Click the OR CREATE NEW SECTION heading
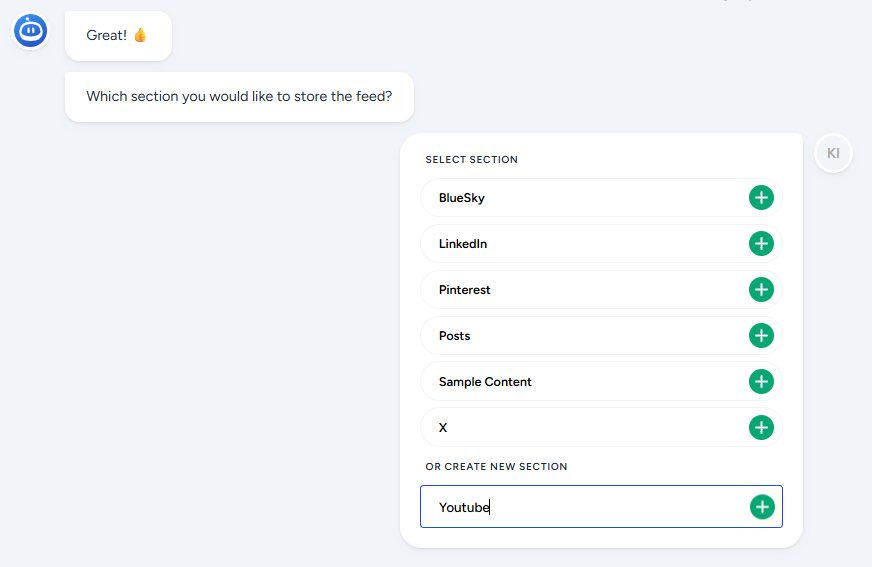 click(496, 467)
